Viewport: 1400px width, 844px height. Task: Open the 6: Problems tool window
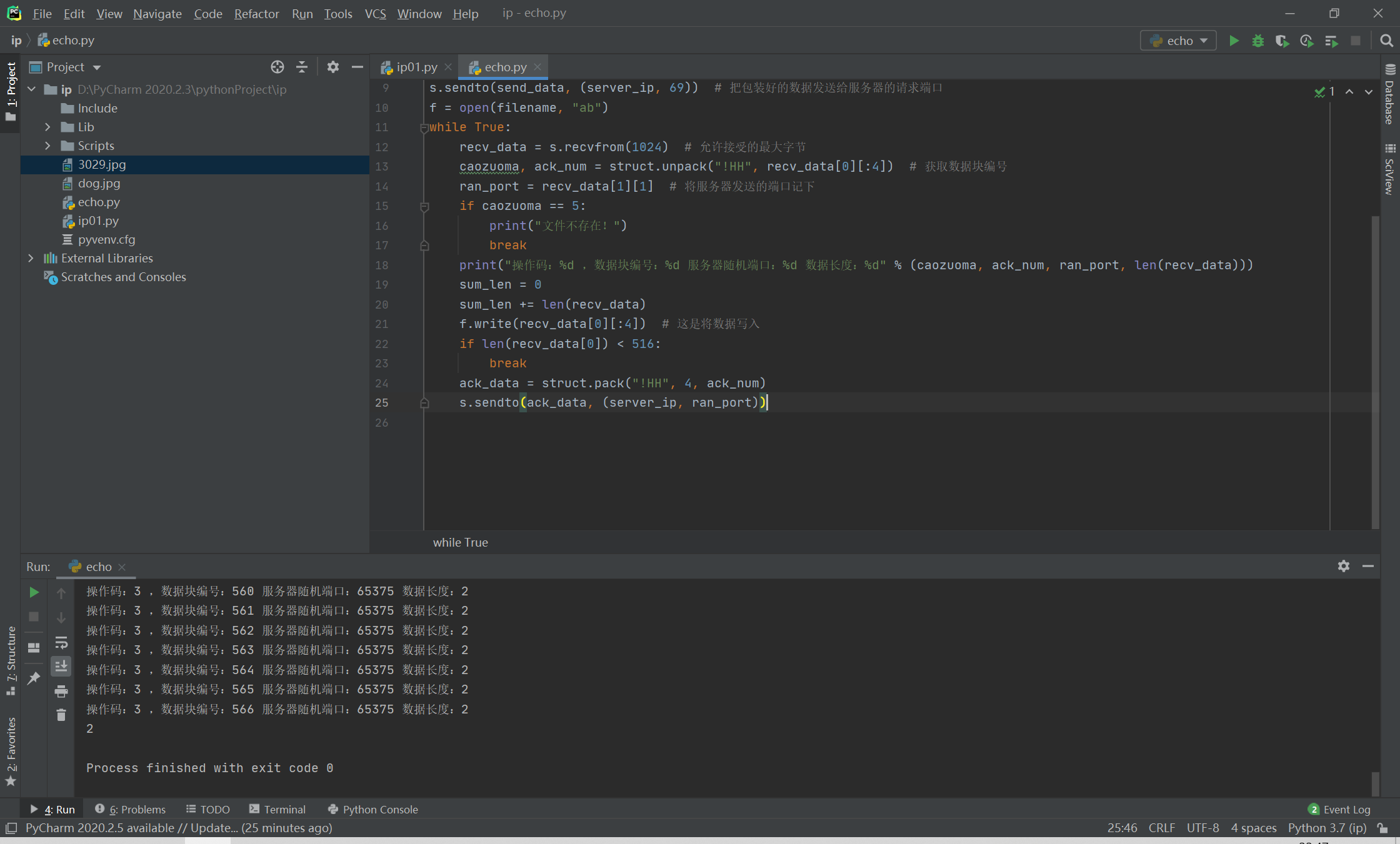(x=130, y=809)
